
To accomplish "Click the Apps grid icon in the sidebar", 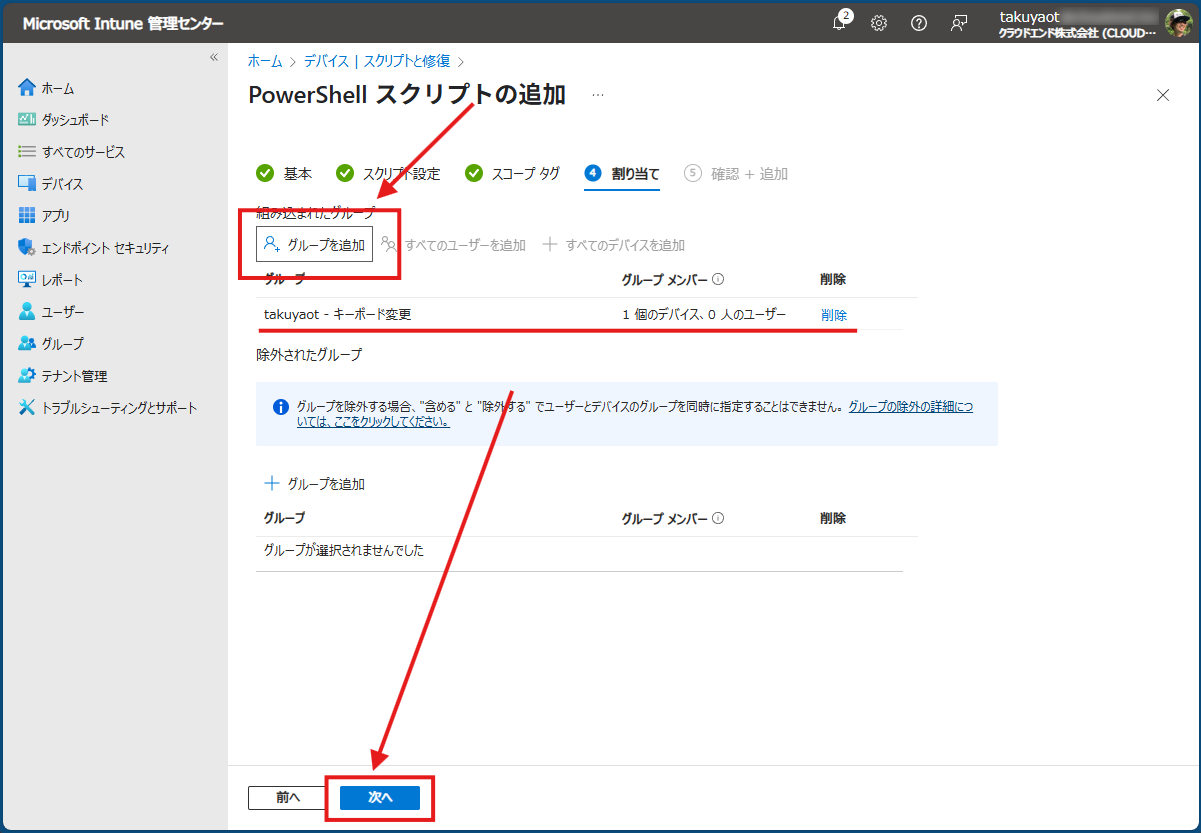I will (27, 216).
